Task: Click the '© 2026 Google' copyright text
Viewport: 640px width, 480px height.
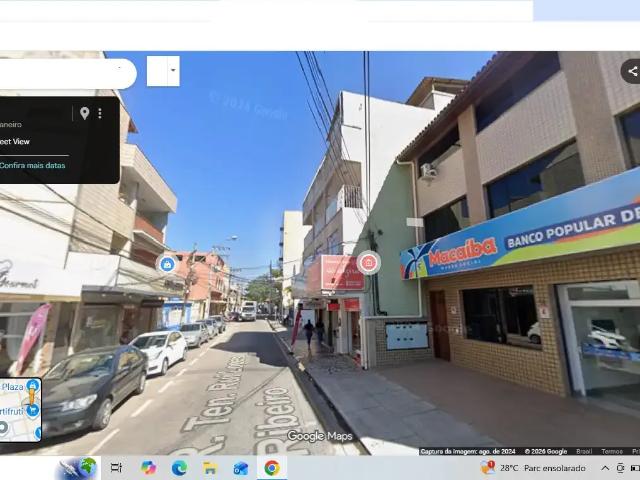Action: [x=546, y=451]
